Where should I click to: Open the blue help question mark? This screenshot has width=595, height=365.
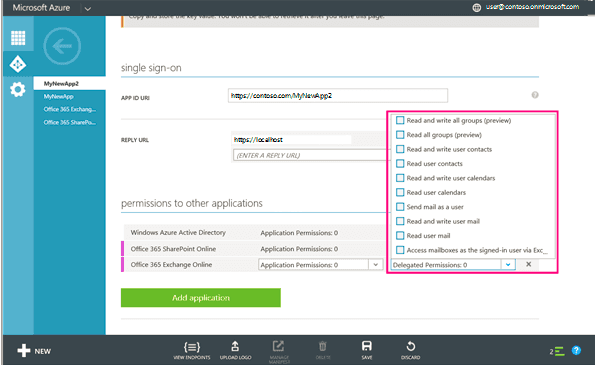[576, 351]
